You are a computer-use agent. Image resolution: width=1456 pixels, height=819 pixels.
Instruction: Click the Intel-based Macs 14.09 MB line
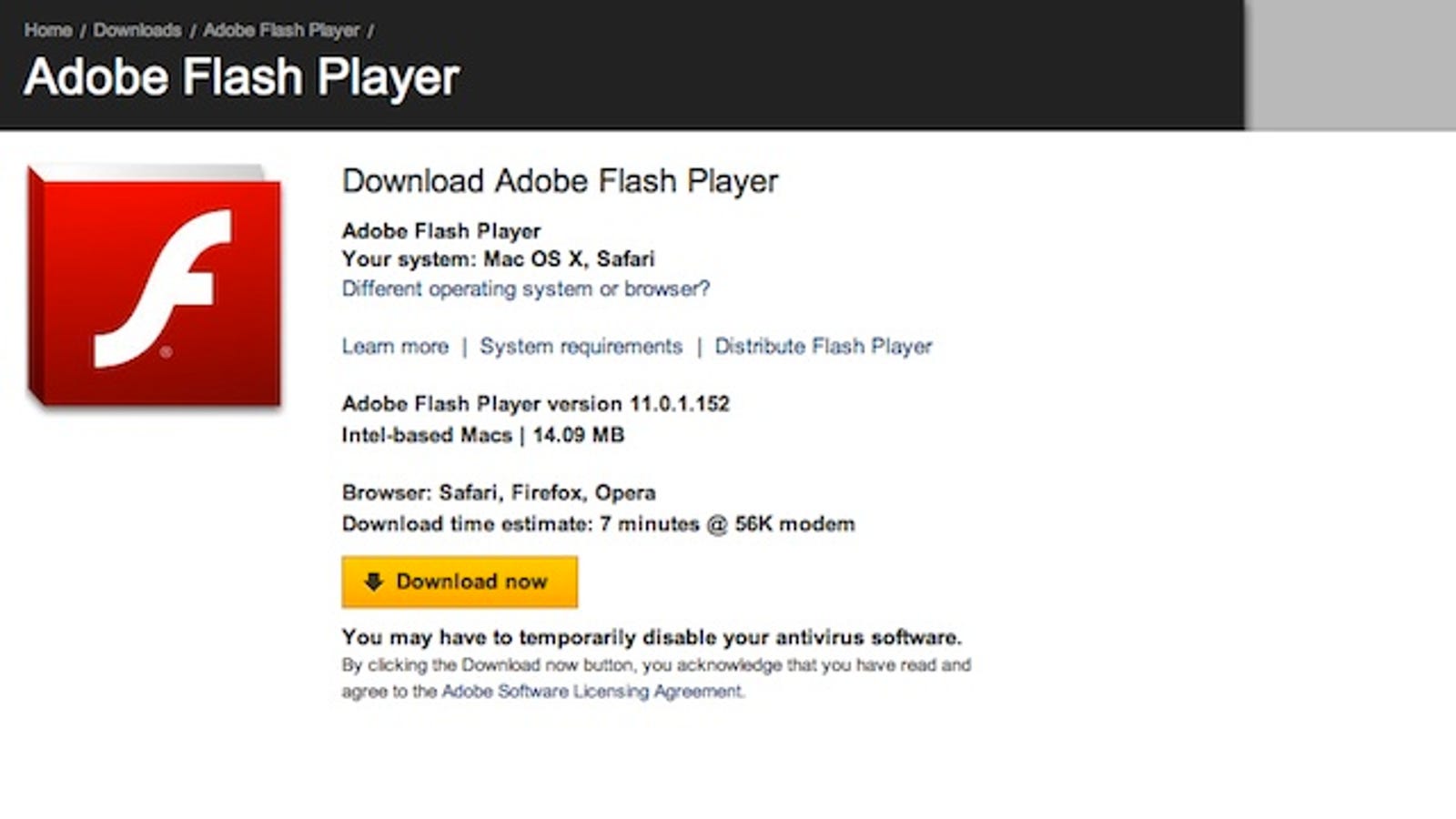point(483,435)
